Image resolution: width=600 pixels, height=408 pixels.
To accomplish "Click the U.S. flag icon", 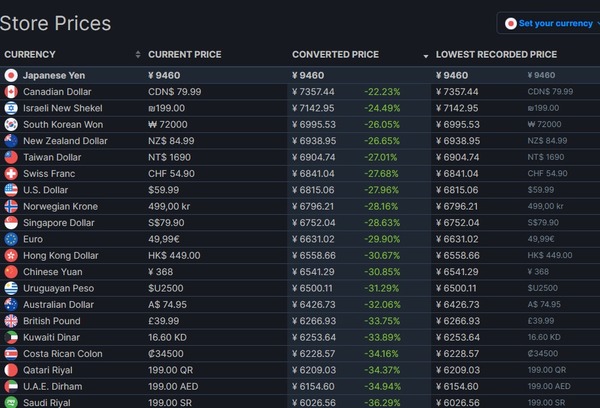I will pyautogui.click(x=11, y=190).
